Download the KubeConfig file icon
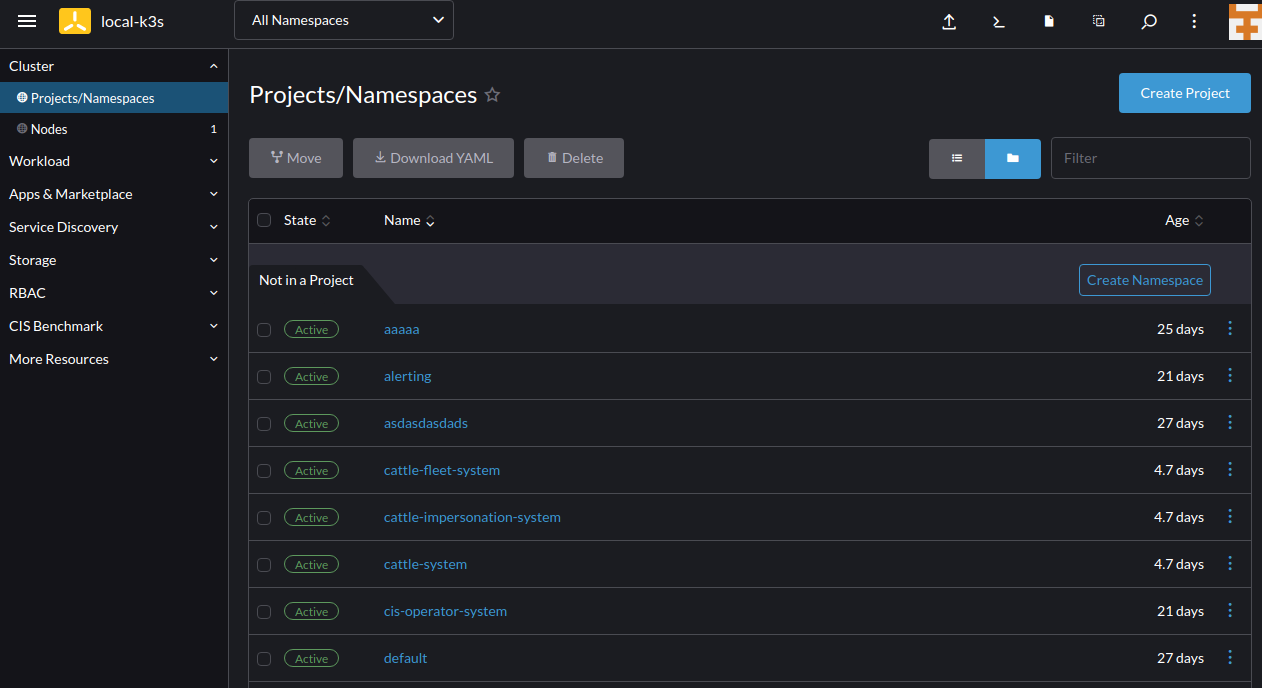The image size is (1262, 688). 1048,21
